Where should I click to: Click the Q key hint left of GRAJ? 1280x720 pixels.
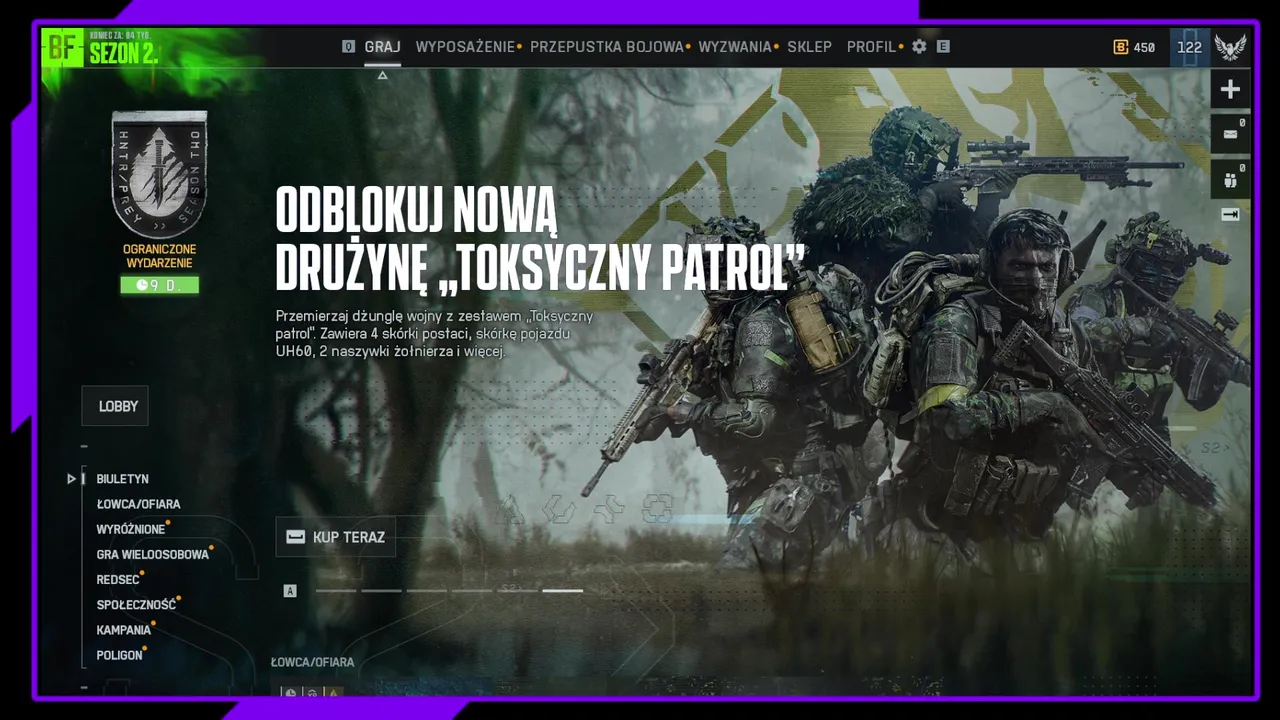(348, 47)
